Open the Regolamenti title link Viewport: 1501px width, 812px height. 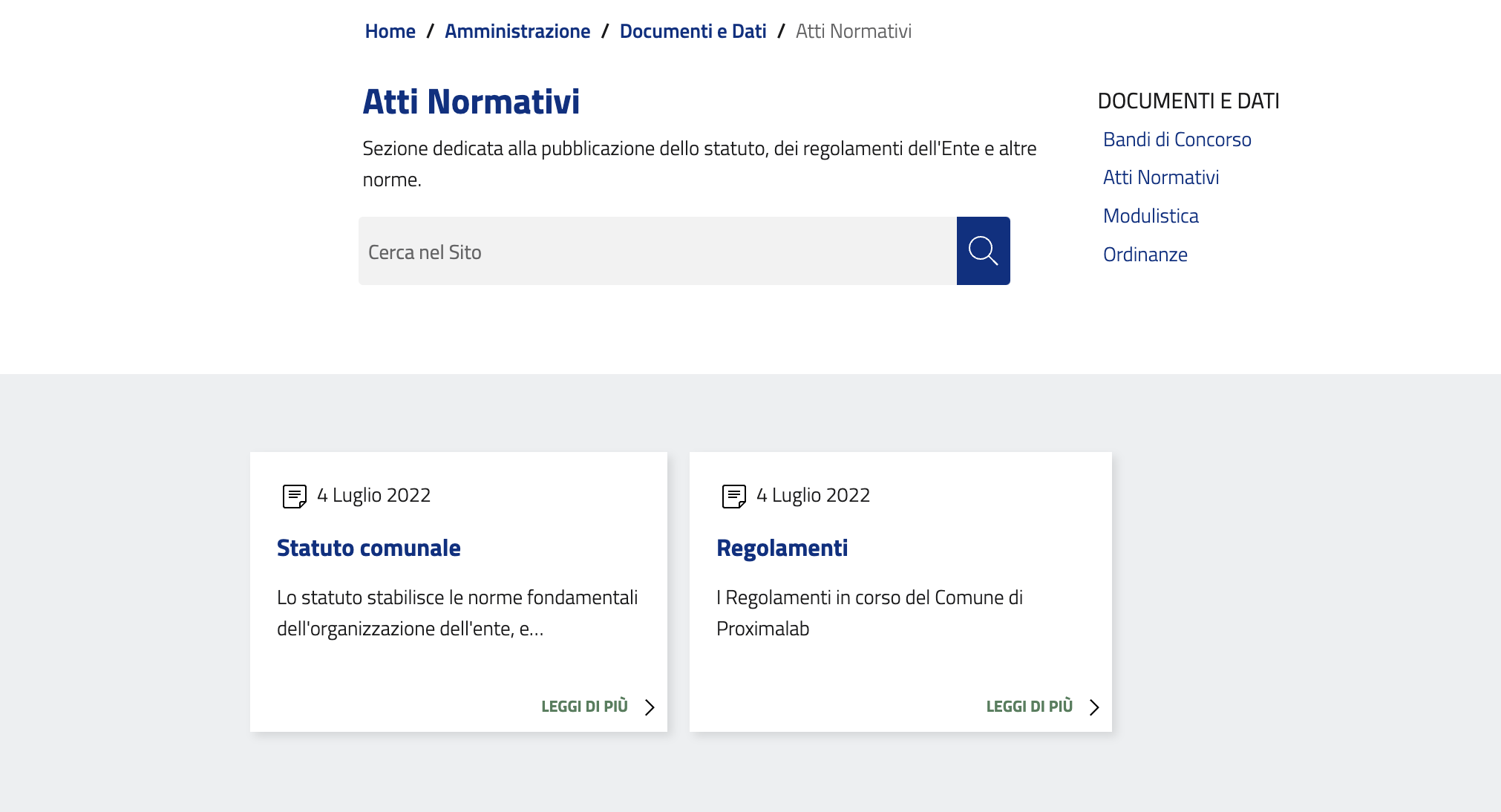782,548
